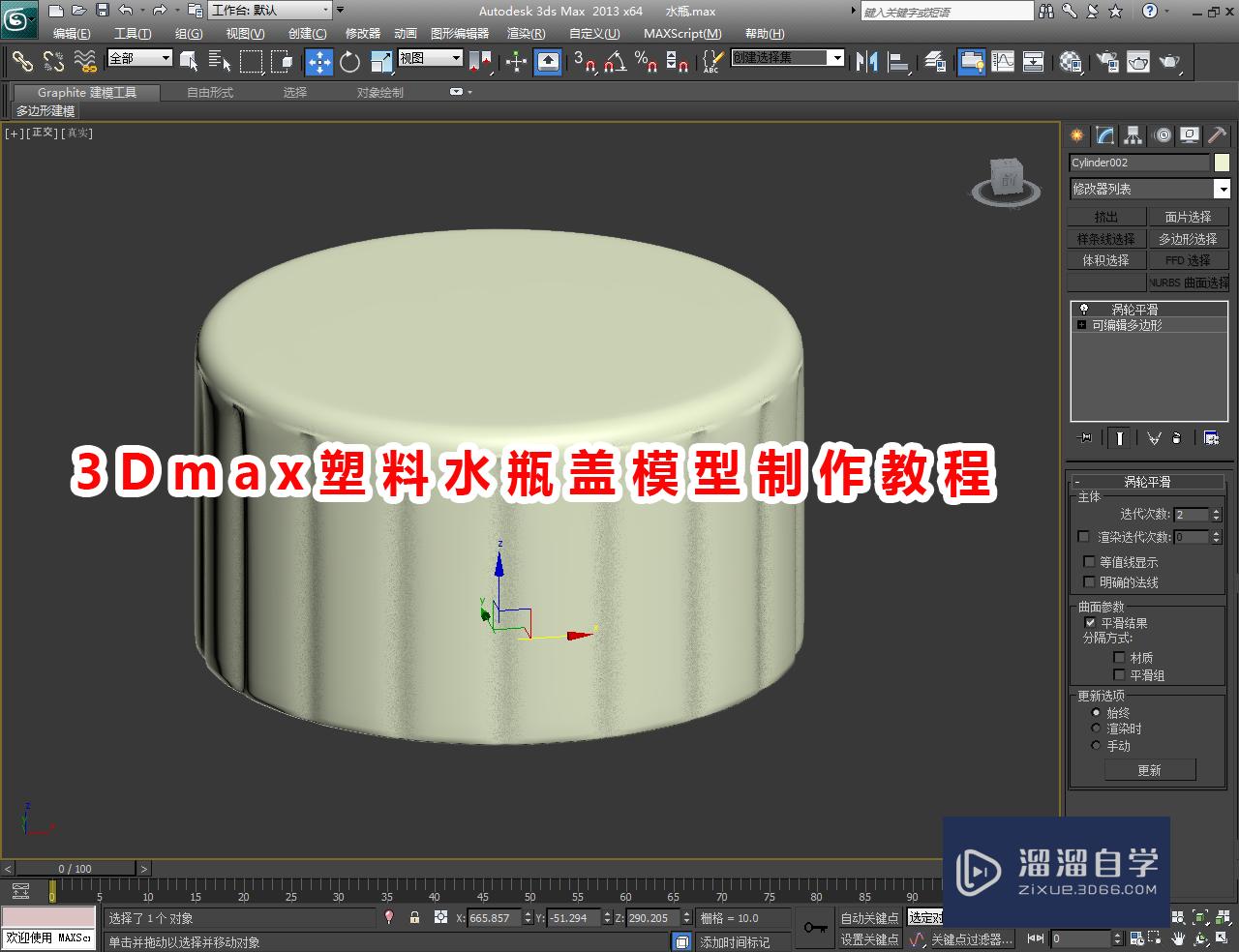This screenshot has height=952, width=1239.
Task: Activate the Select Object tool
Action: click(190, 61)
